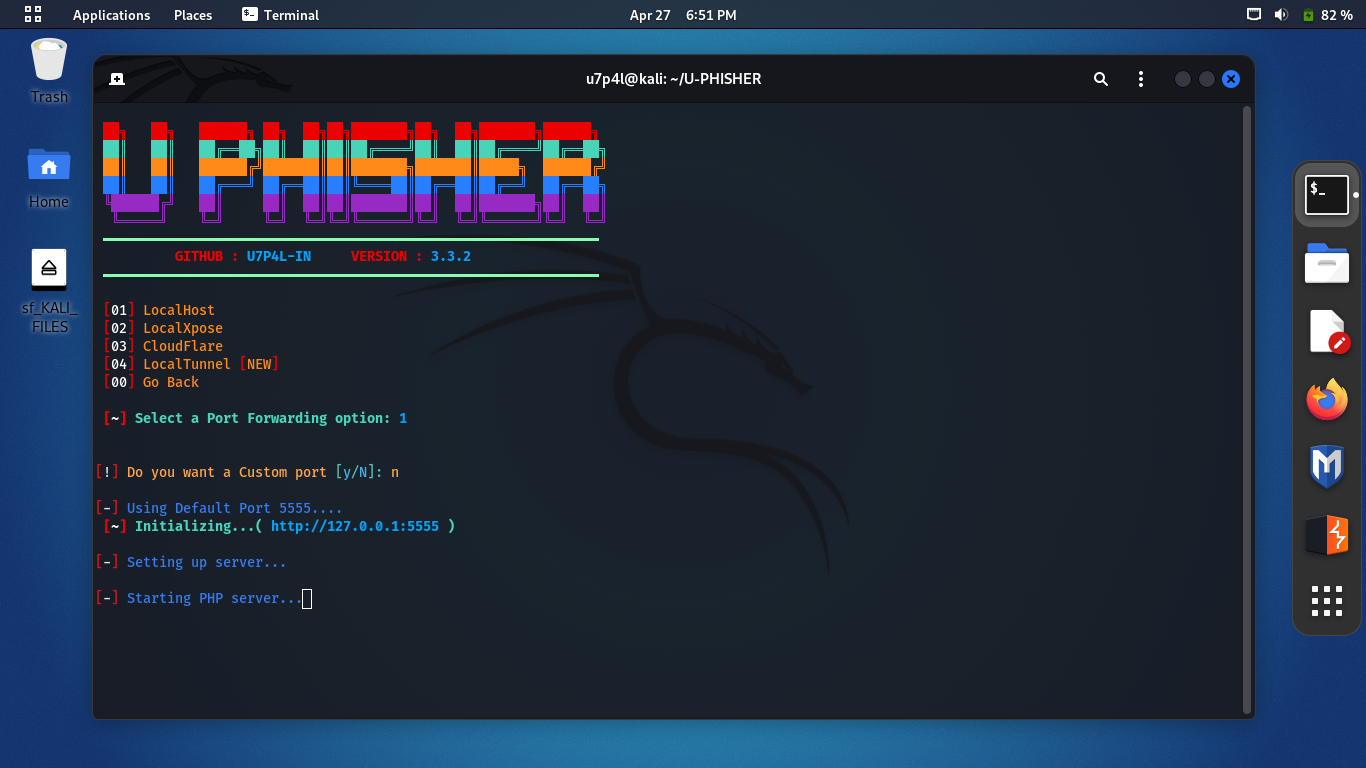Image resolution: width=1366 pixels, height=768 pixels.
Task: Launch Burp Suite from the dock
Action: [1327, 535]
